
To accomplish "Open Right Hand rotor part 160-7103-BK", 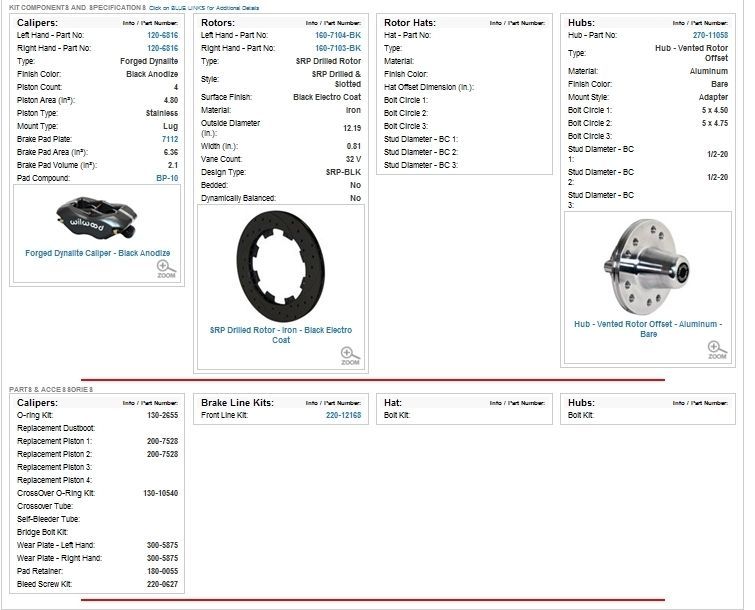I will click(338, 48).
